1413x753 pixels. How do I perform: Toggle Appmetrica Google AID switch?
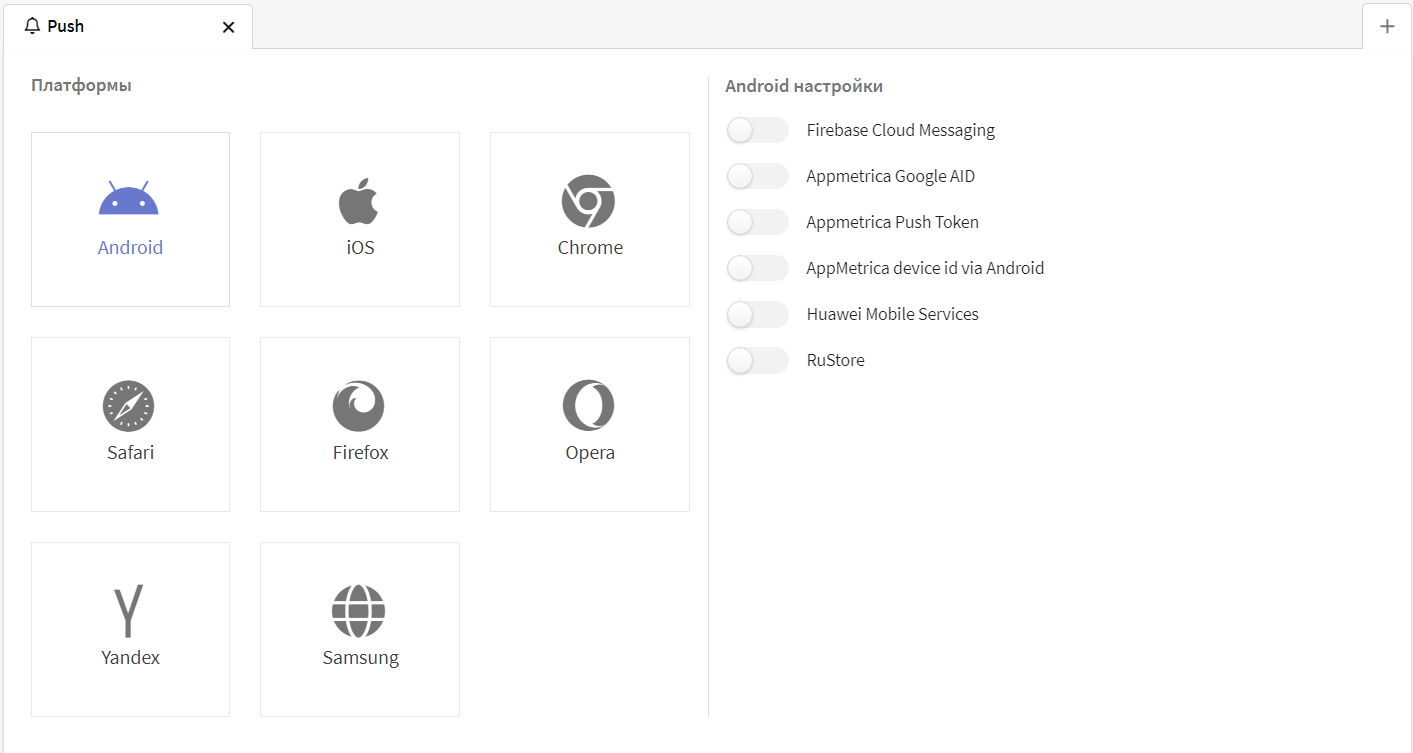[757, 176]
